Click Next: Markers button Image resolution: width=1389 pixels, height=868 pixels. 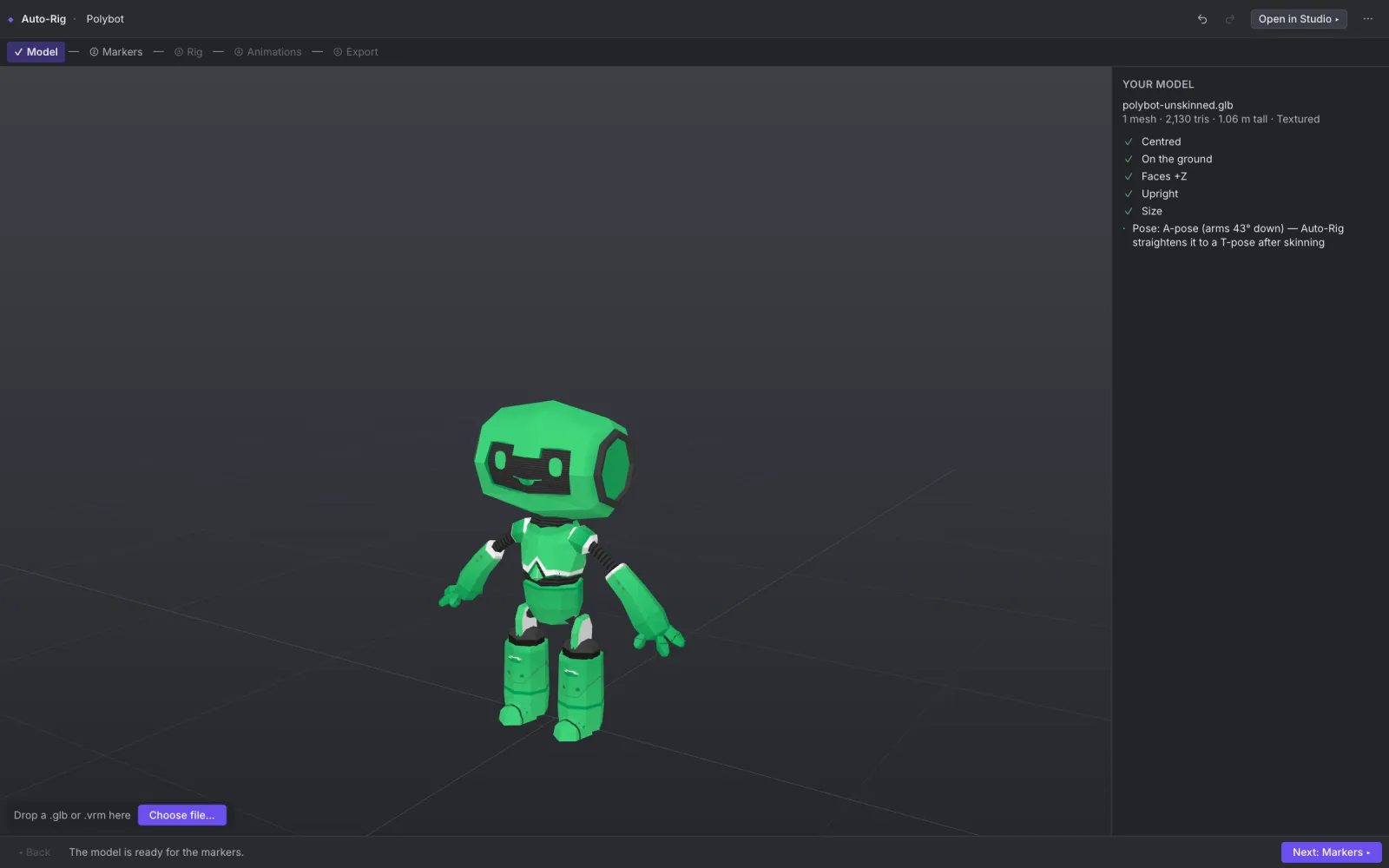(1331, 852)
